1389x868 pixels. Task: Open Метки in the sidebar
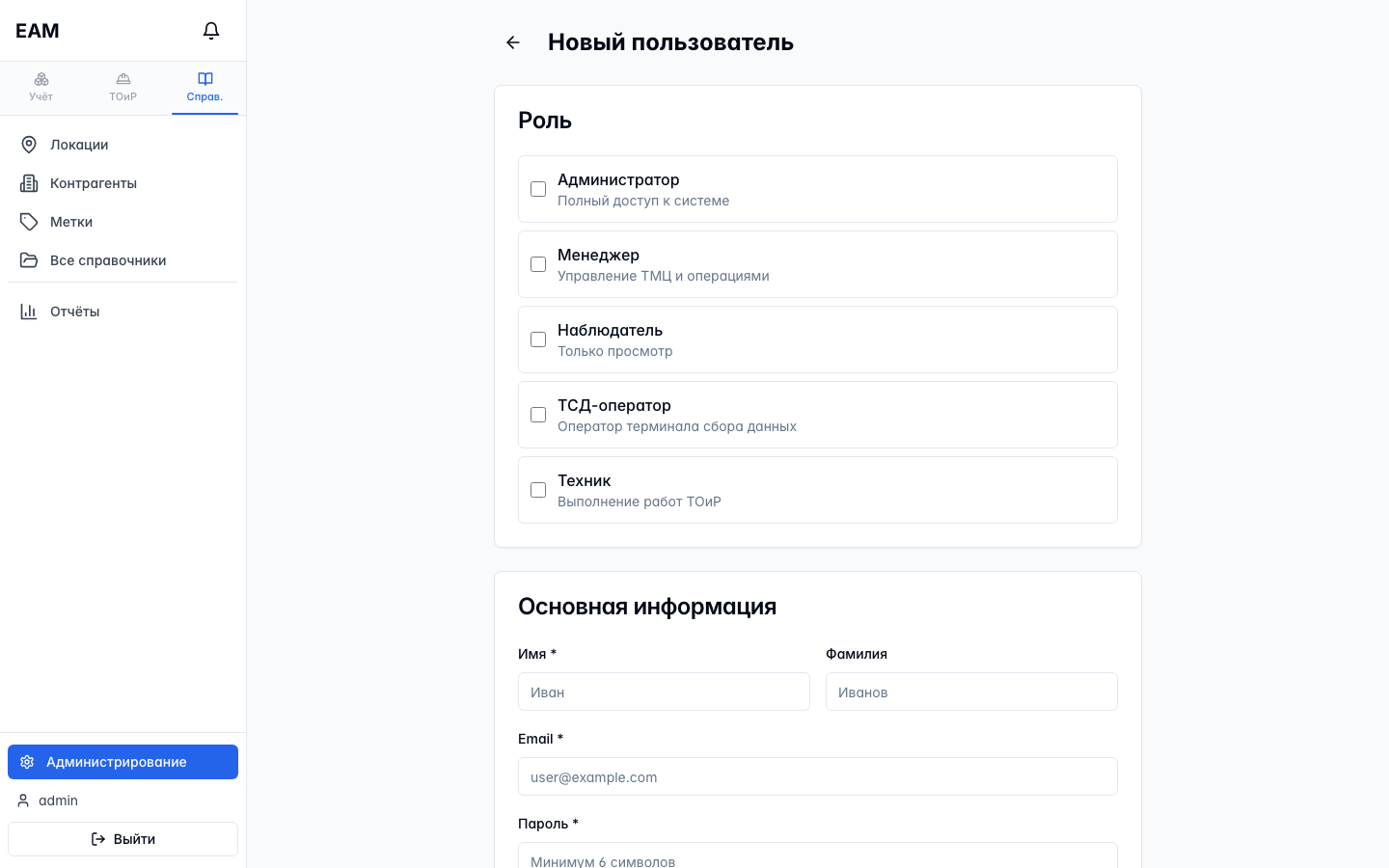[x=123, y=222]
